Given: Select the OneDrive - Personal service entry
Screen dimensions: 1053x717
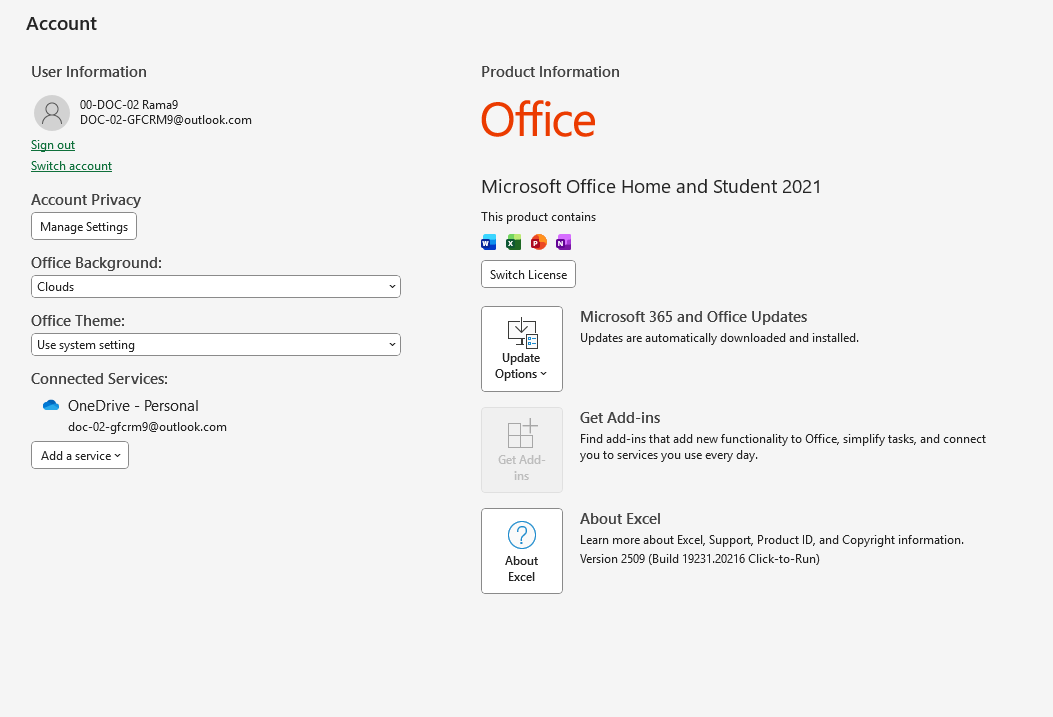Looking at the screenshot, I should [133, 406].
